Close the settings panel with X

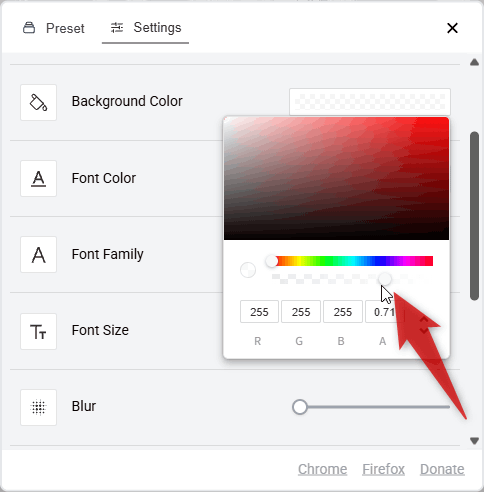click(x=452, y=28)
